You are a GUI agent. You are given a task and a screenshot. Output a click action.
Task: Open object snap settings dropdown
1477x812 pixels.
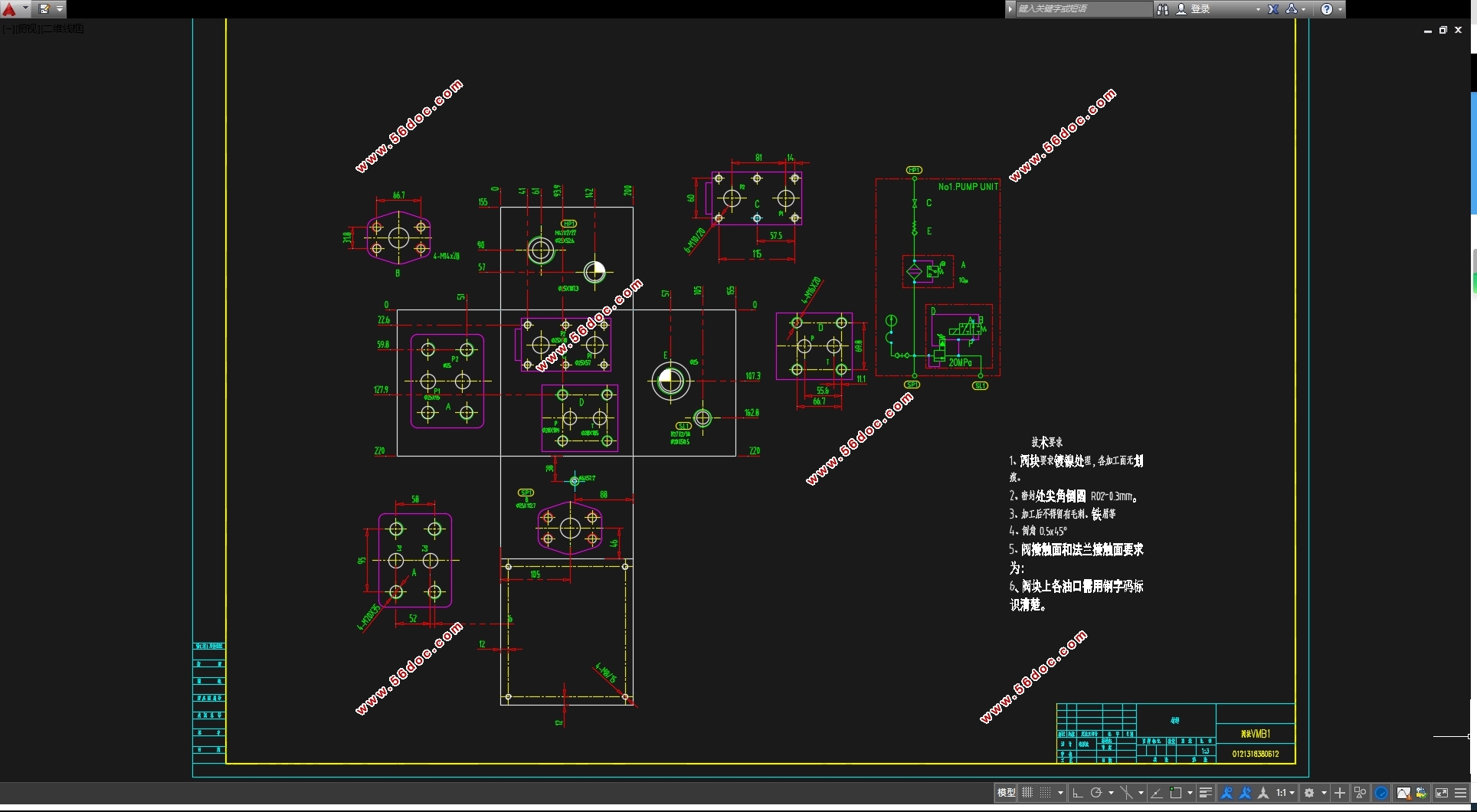(1190, 793)
